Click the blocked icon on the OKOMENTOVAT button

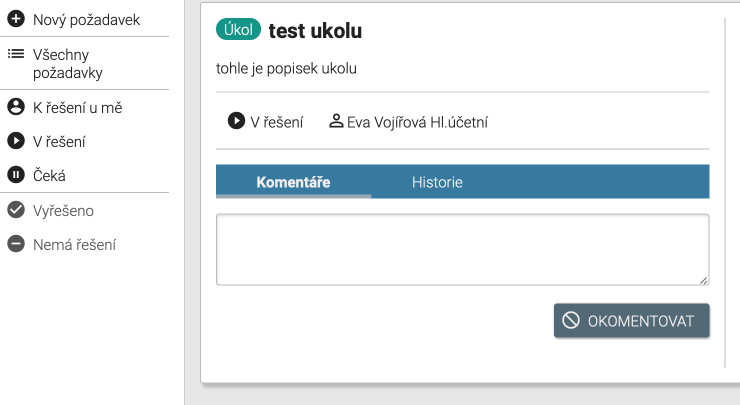coord(571,320)
